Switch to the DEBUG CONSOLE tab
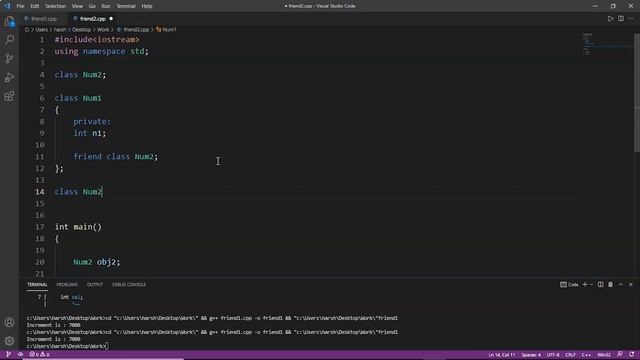This screenshot has height=360, width=640. pos(129,284)
